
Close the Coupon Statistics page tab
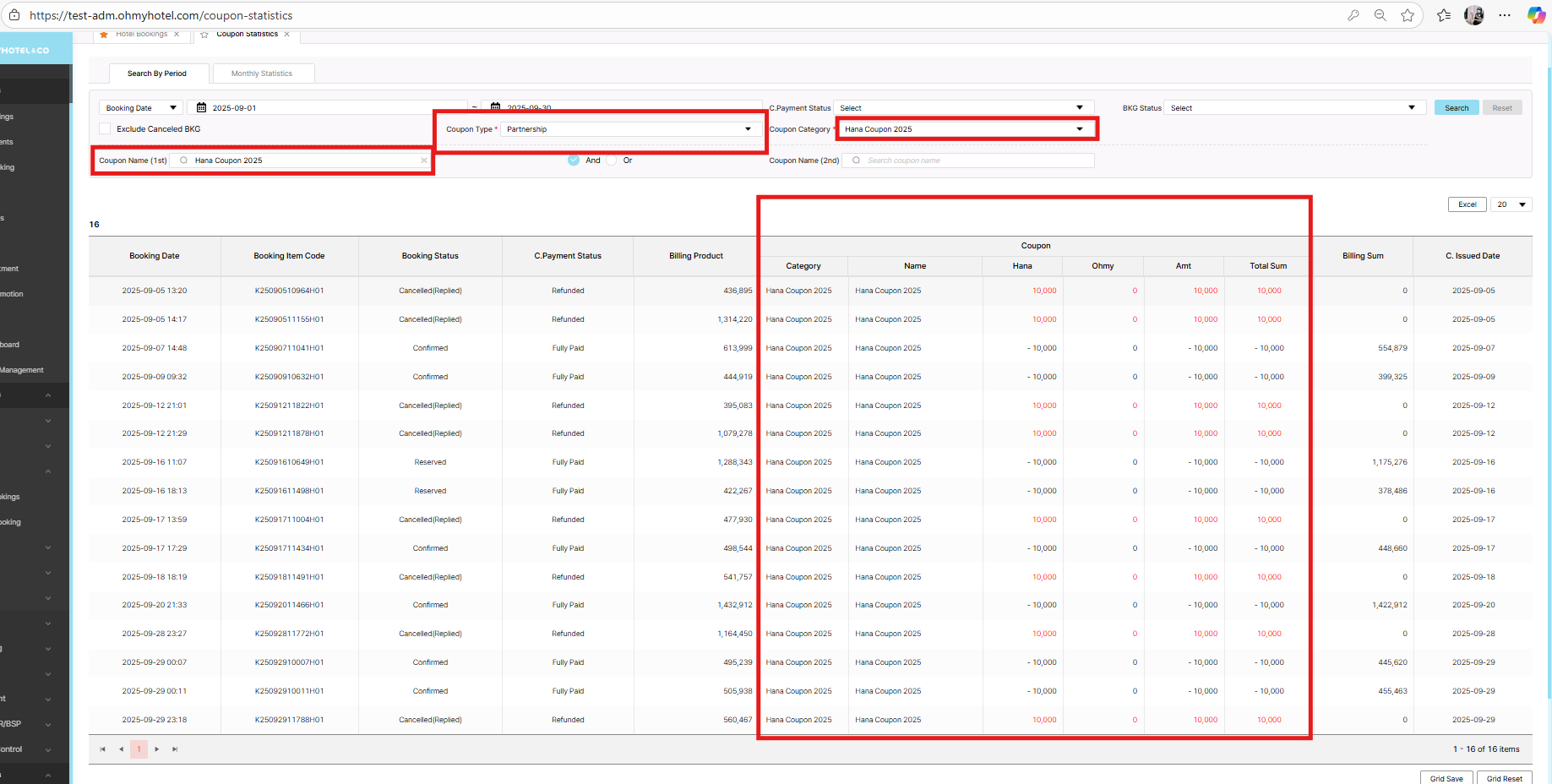(x=287, y=35)
